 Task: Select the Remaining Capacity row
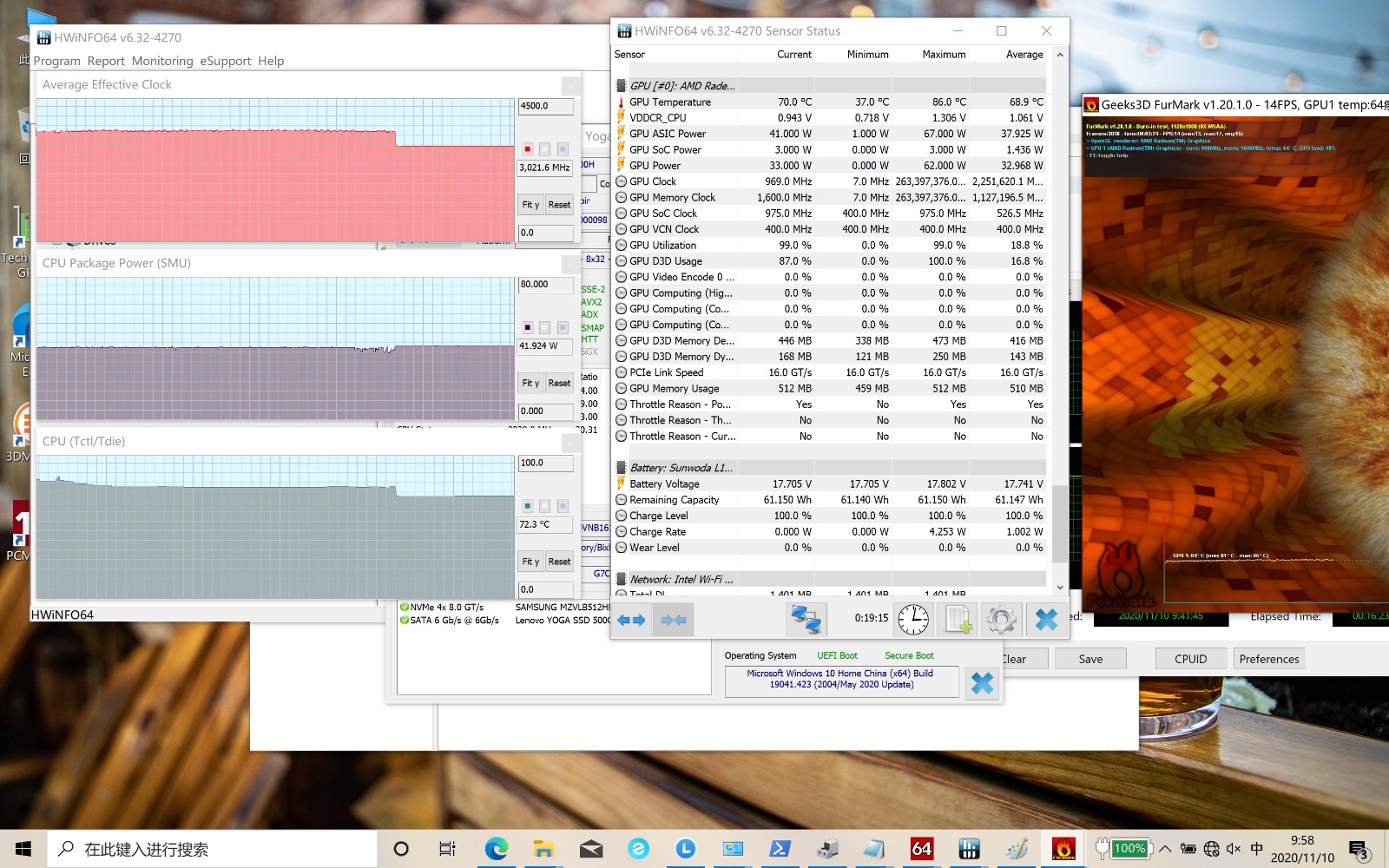pyautogui.click(x=831, y=500)
